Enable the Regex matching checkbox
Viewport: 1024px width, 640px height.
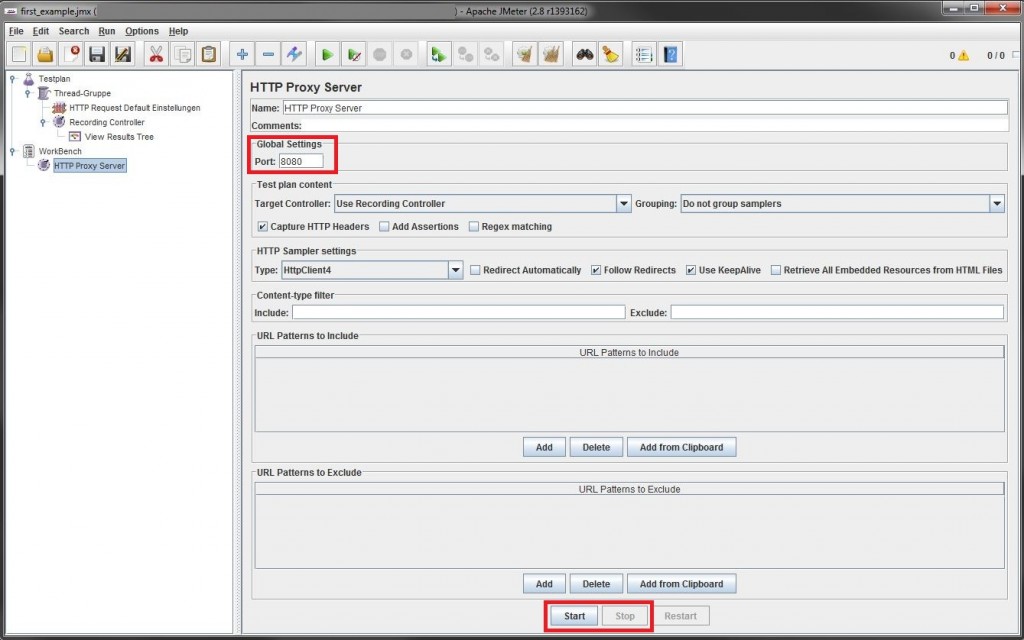pyautogui.click(x=474, y=227)
